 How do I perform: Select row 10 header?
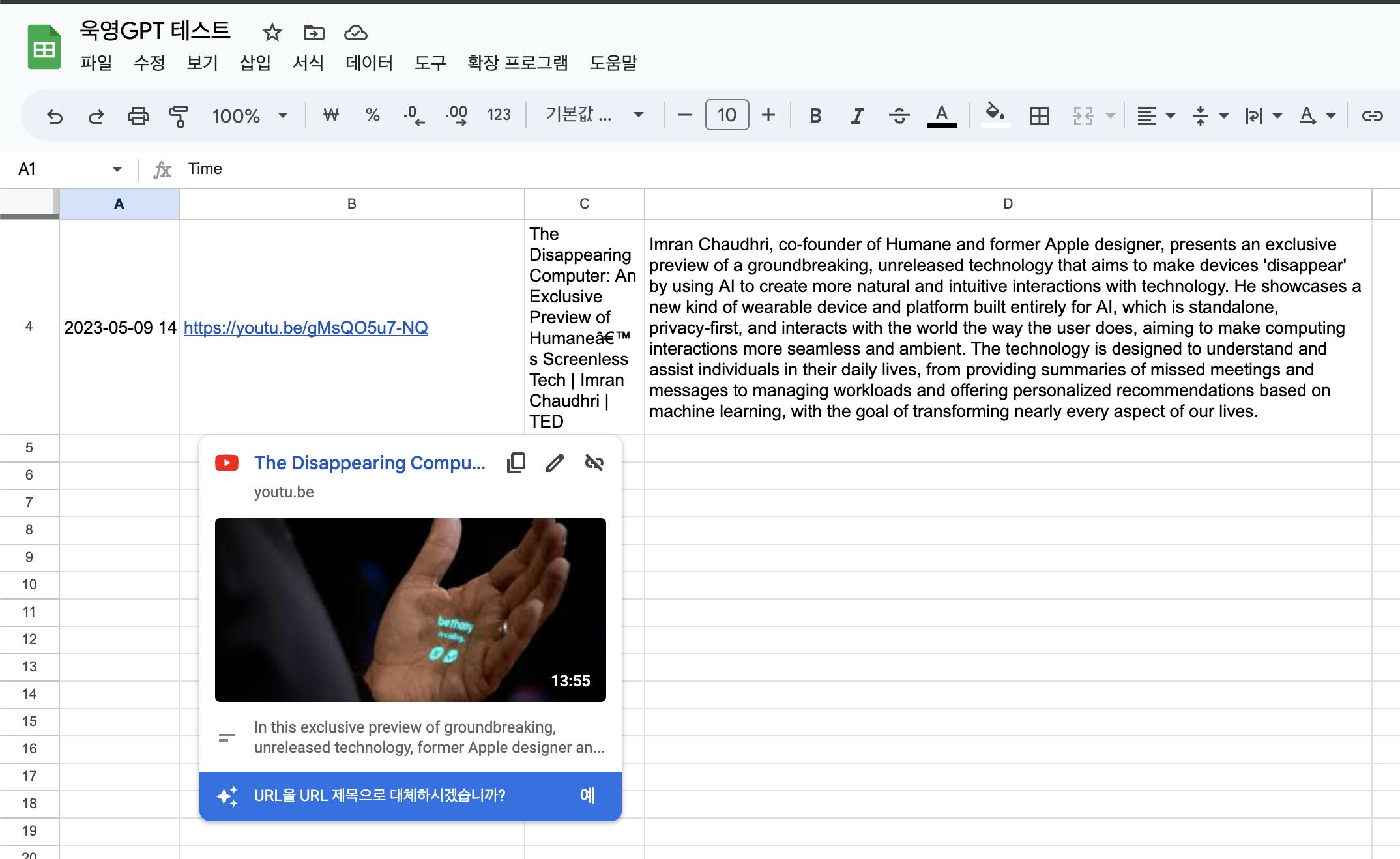coord(29,585)
